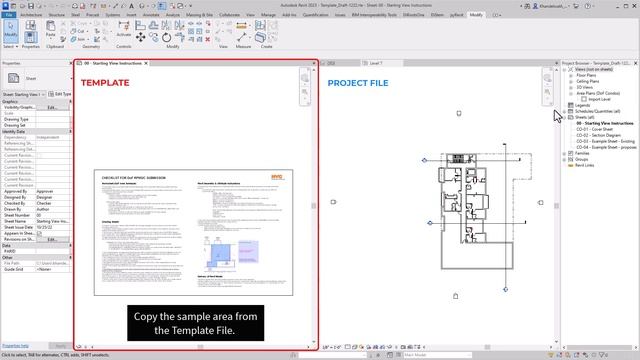640x360 pixels.
Task: Click the Thin Lines icon in quick access toolbar
Action: click(162, 6)
